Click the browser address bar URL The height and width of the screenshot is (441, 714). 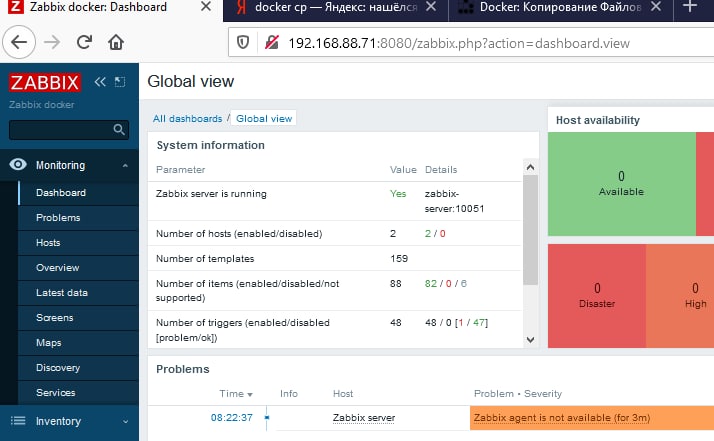pos(459,43)
